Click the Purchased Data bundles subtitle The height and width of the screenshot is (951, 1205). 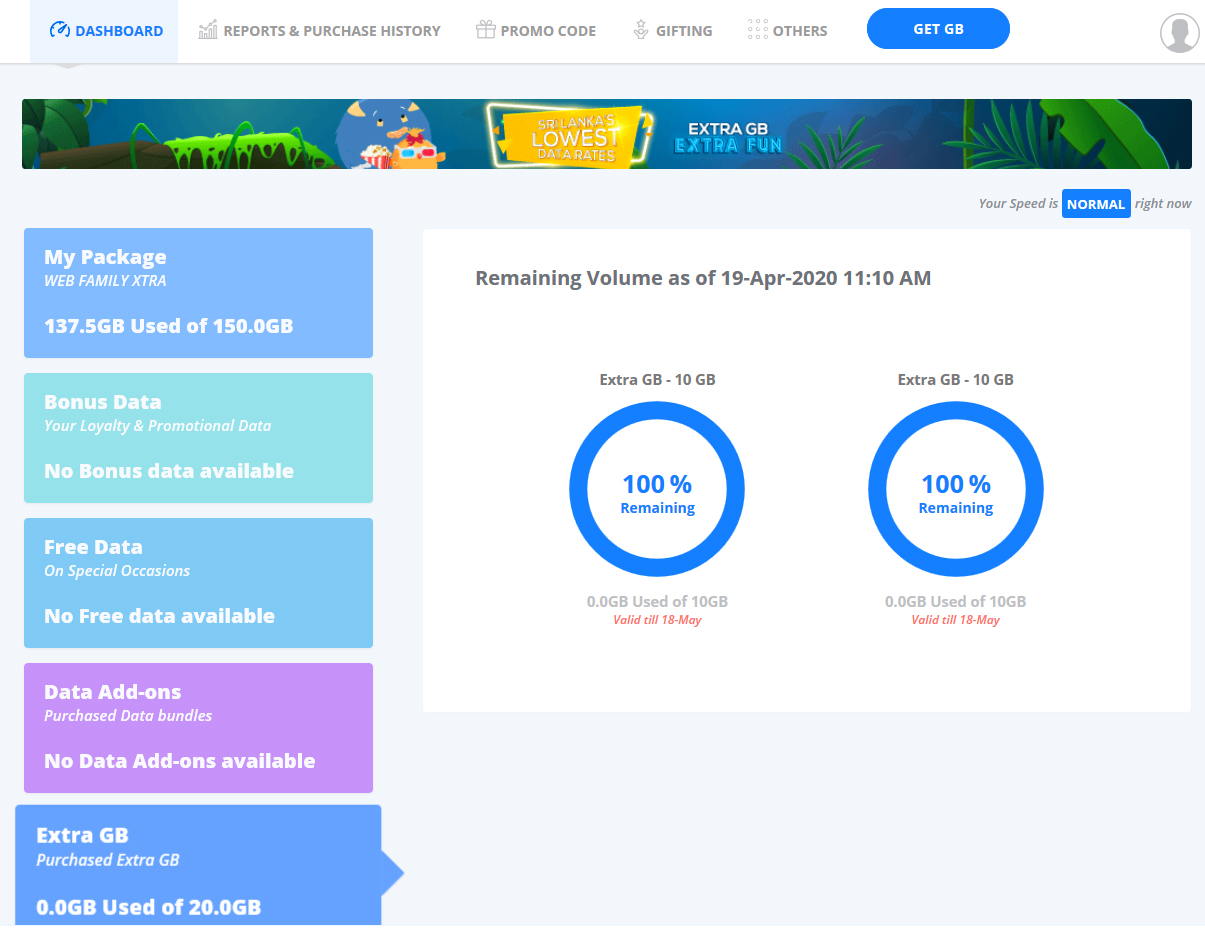pyautogui.click(x=128, y=716)
